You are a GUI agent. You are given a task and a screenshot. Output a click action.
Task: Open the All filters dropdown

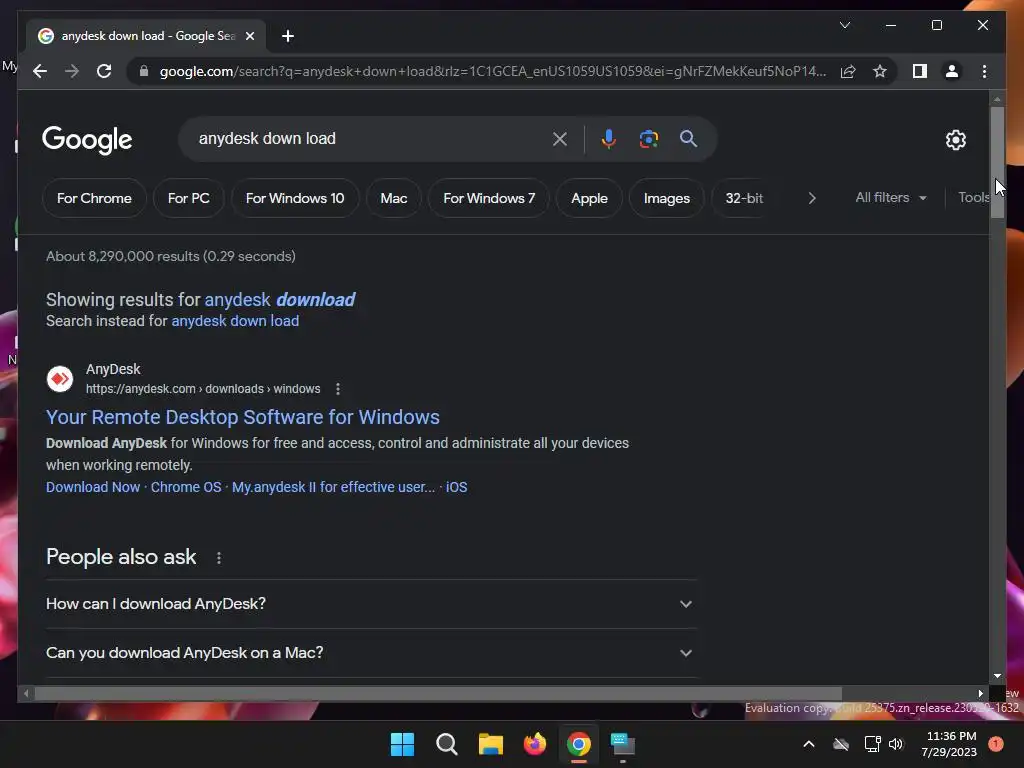(x=891, y=197)
